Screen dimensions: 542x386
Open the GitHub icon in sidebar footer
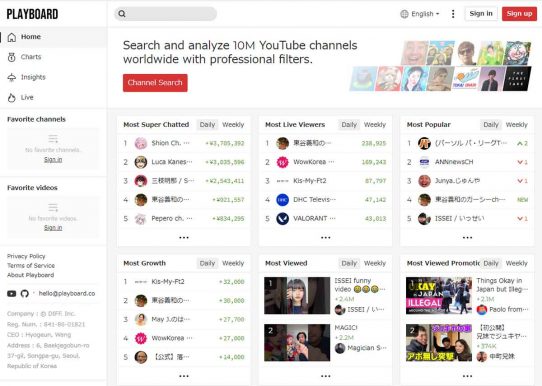click(24, 294)
